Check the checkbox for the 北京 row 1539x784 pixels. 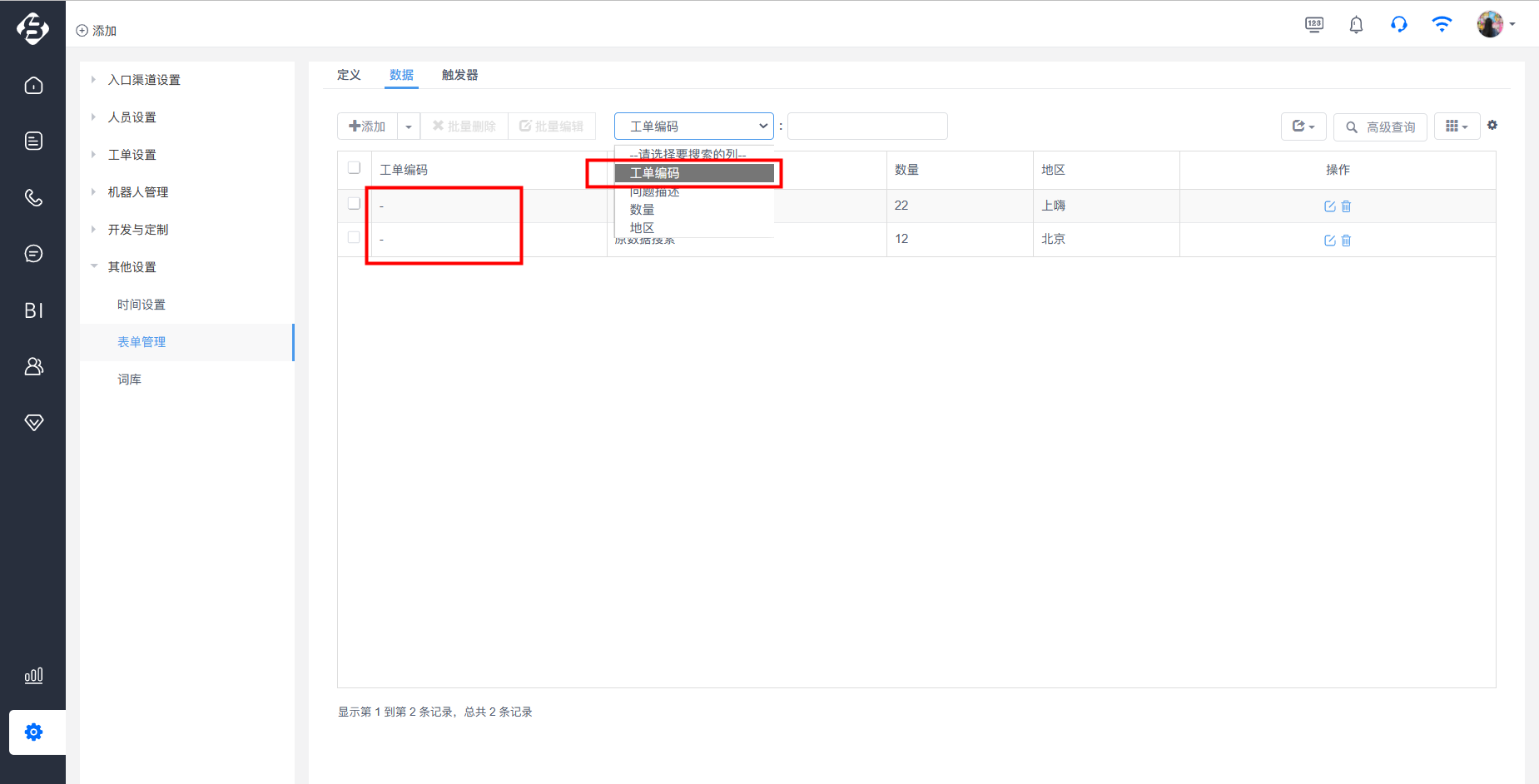coord(354,238)
